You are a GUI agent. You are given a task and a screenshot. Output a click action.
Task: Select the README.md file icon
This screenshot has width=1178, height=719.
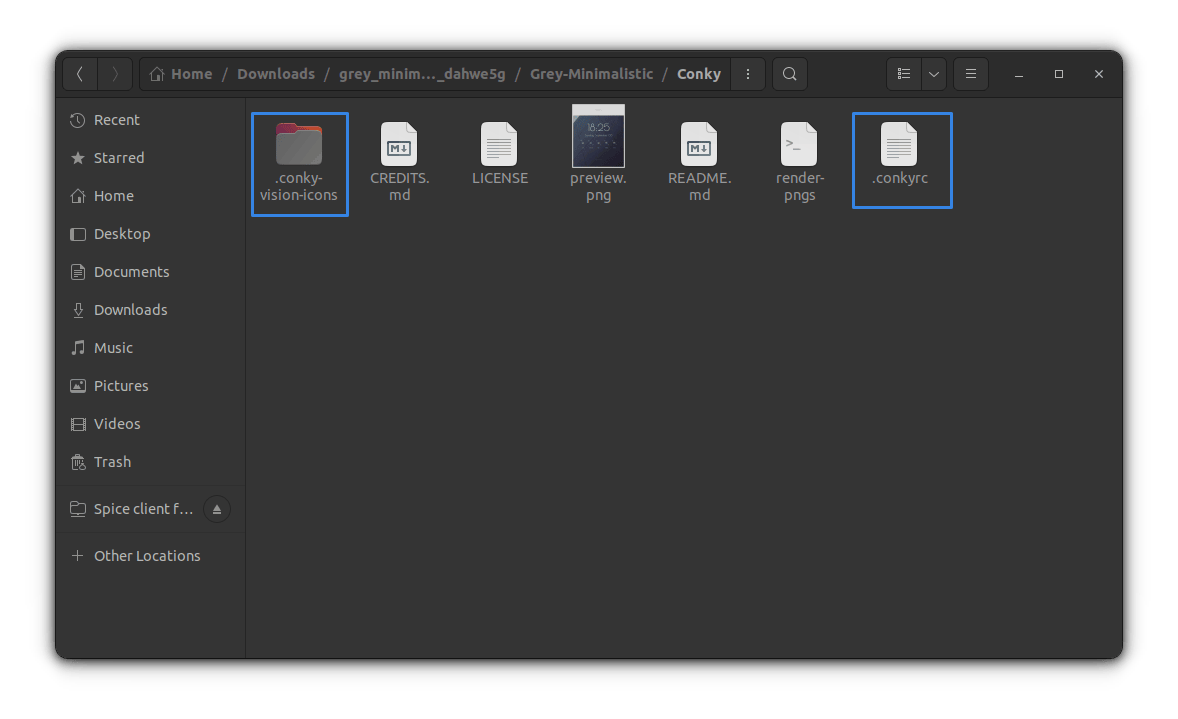699,146
